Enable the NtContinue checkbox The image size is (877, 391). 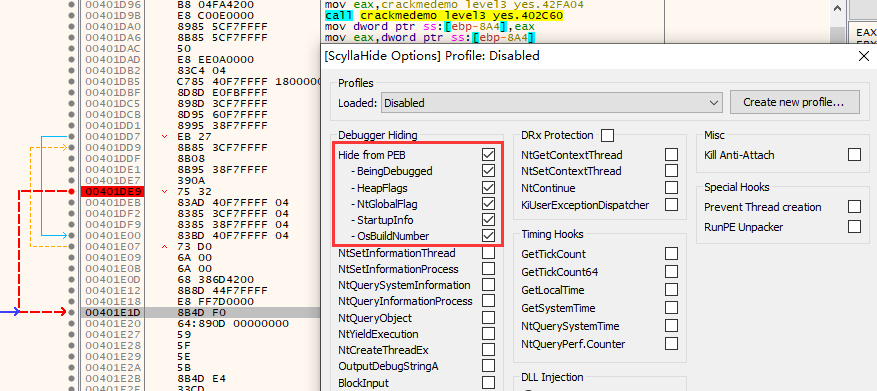[671, 187]
